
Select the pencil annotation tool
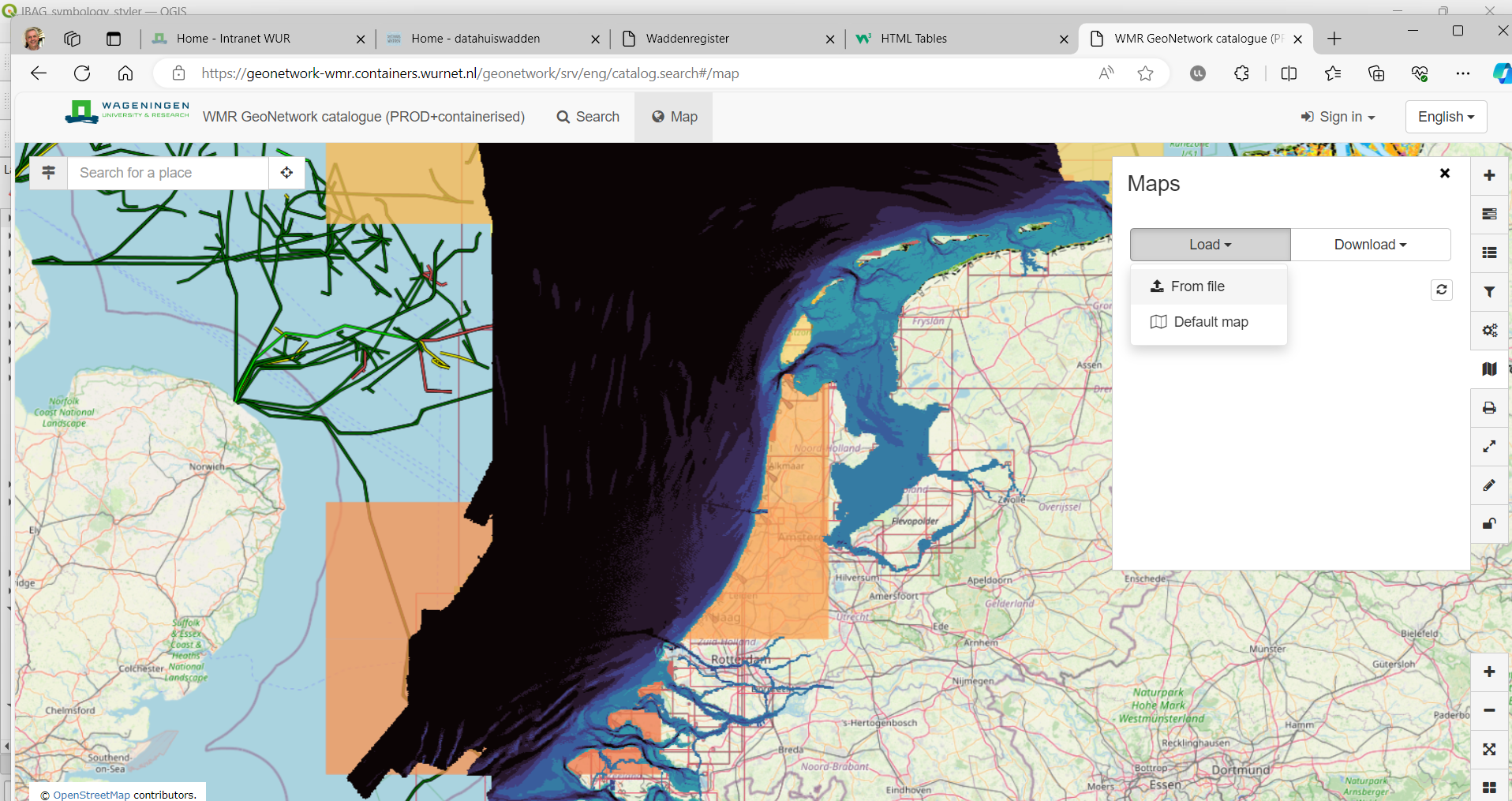1489,485
